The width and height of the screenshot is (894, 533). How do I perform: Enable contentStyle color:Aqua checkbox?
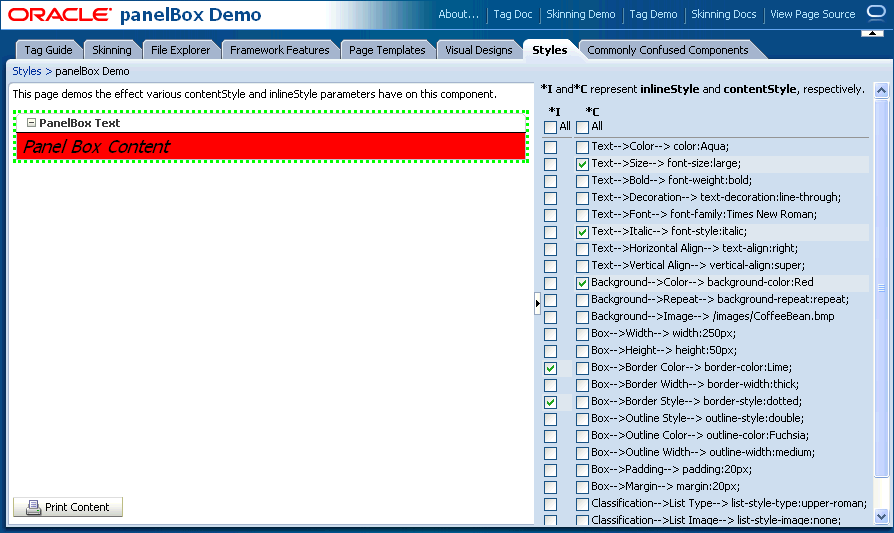pos(582,147)
